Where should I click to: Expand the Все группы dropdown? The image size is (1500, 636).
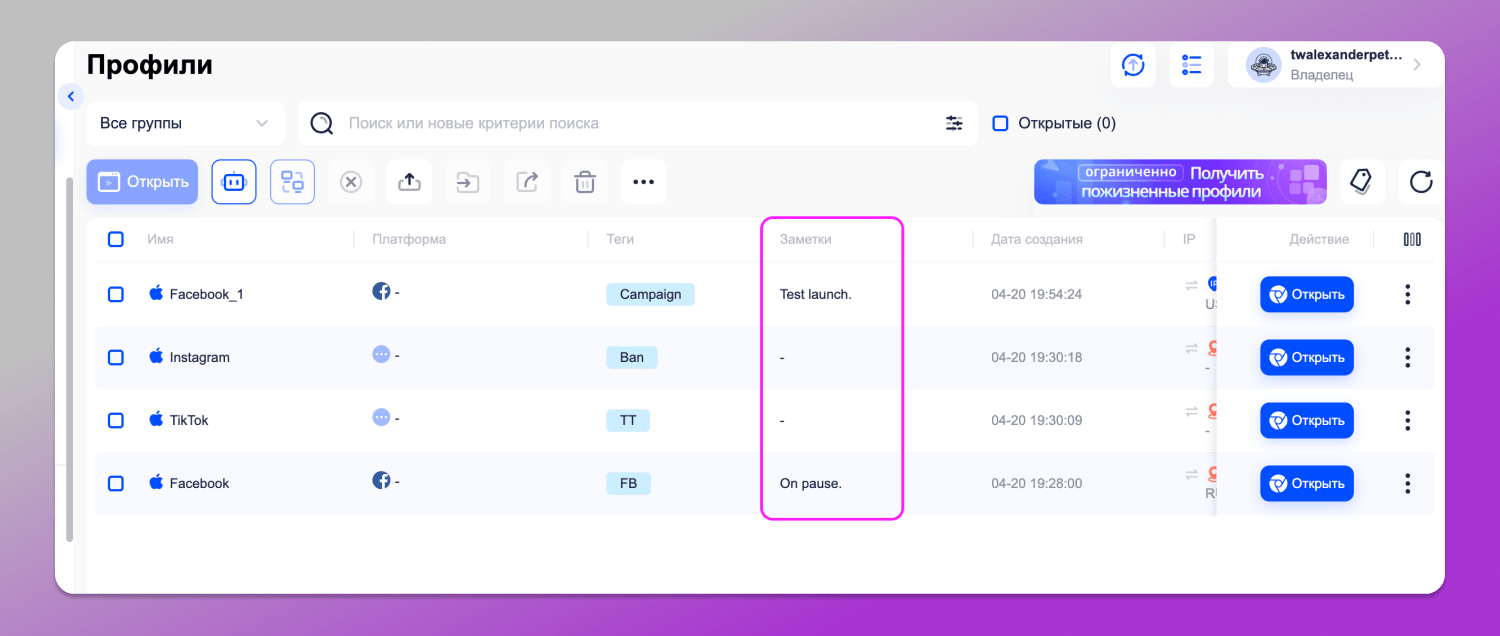(184, 124)
